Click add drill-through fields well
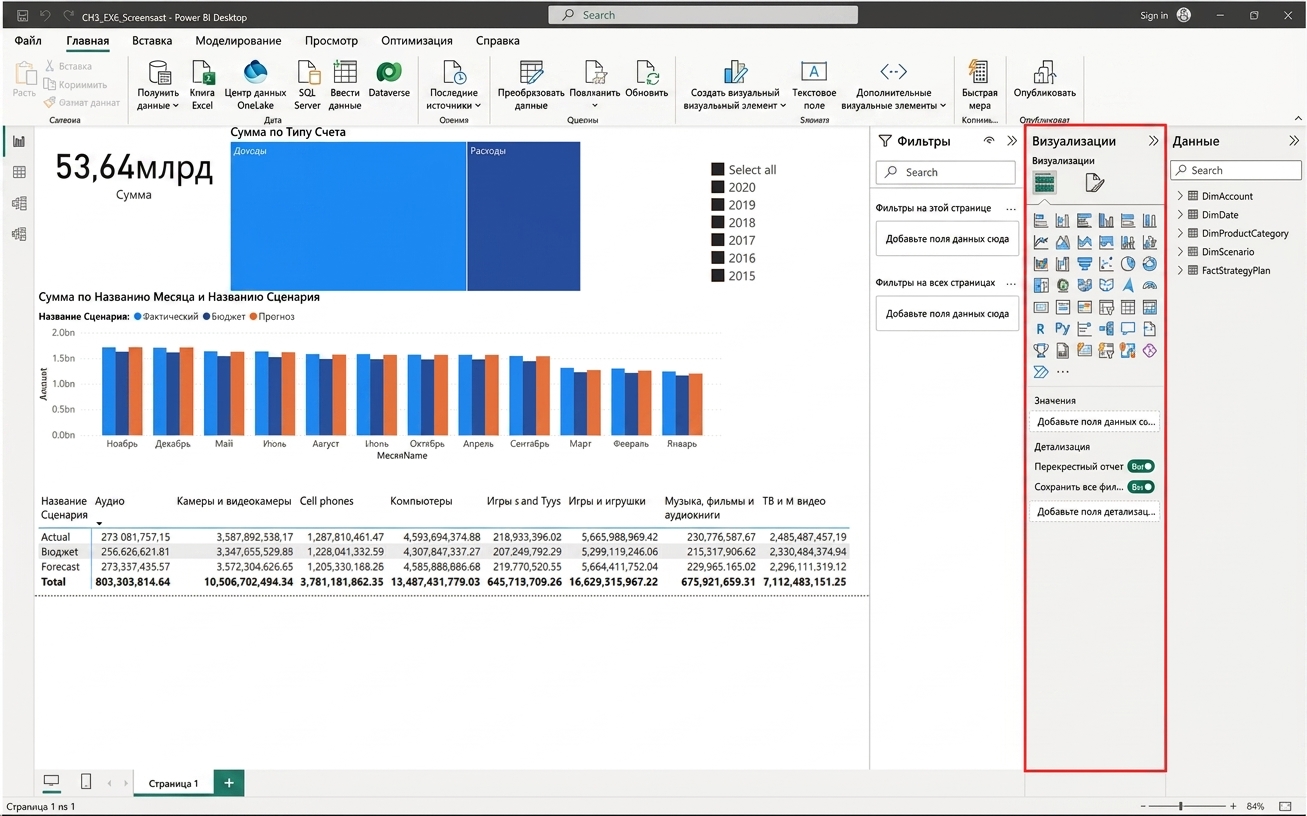This screenshot has height=816, width=1307. (x=1095, y=511)
